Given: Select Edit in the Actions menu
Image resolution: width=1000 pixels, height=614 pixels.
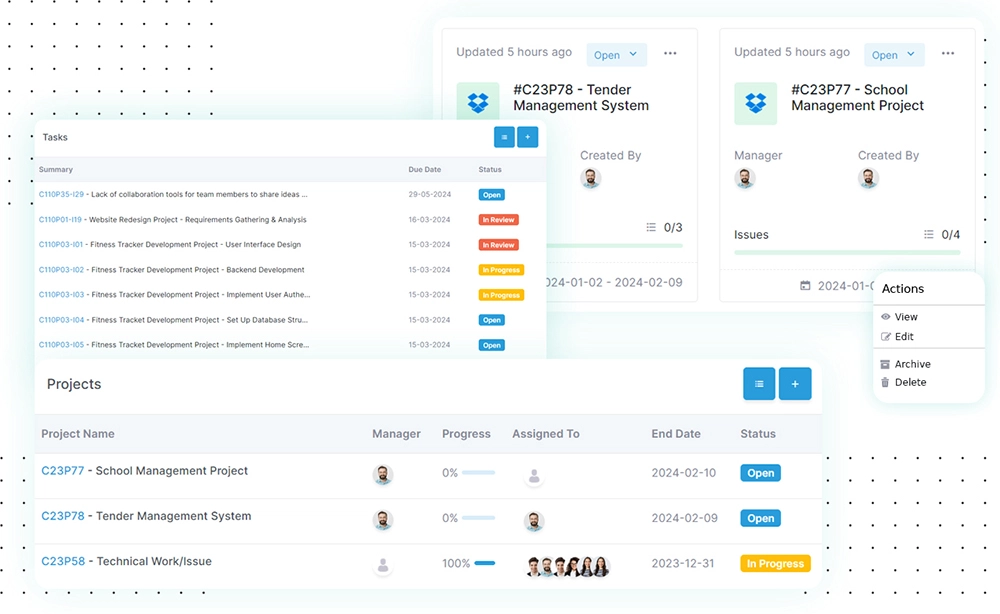Looking at the screenshot, I should [x=903, y=337].
